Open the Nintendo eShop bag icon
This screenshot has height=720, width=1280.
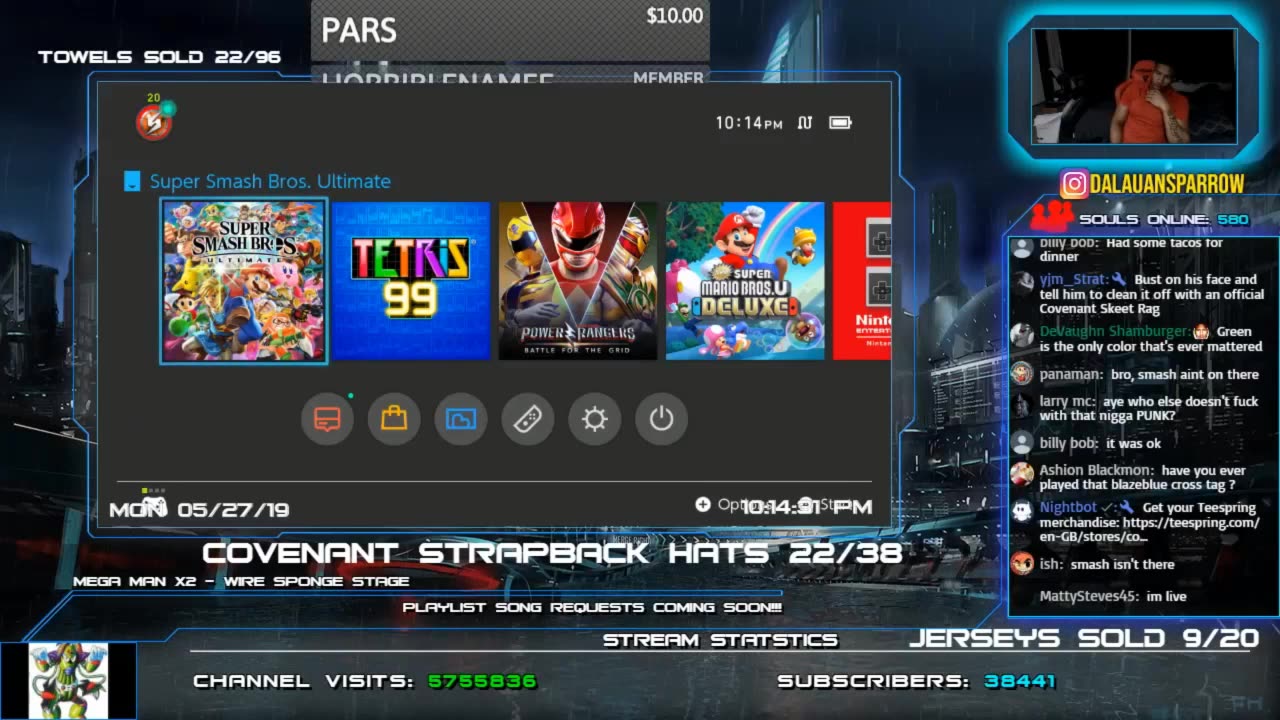pyautogui.click(x=394, y=419)
